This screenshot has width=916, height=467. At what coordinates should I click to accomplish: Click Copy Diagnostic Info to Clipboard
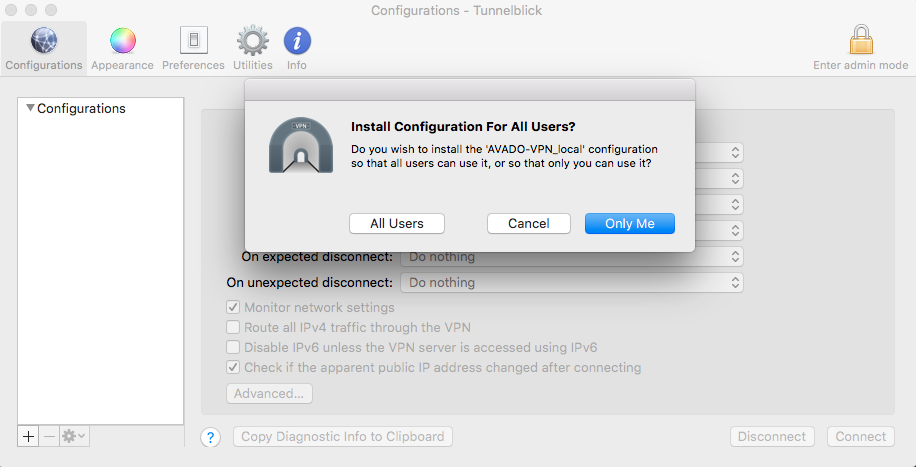point(343,437)
